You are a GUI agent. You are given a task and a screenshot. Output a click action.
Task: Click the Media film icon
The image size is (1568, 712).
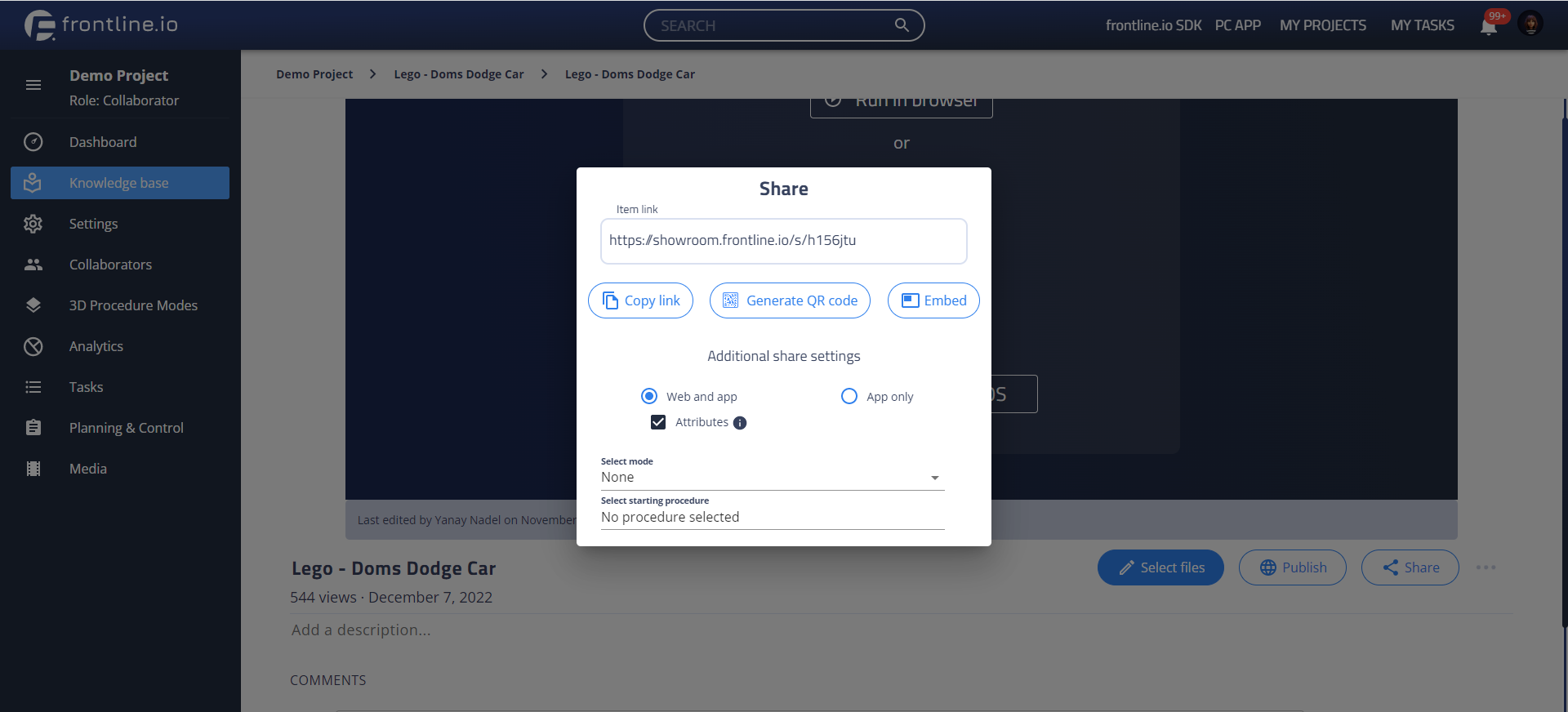click(33, 469)
